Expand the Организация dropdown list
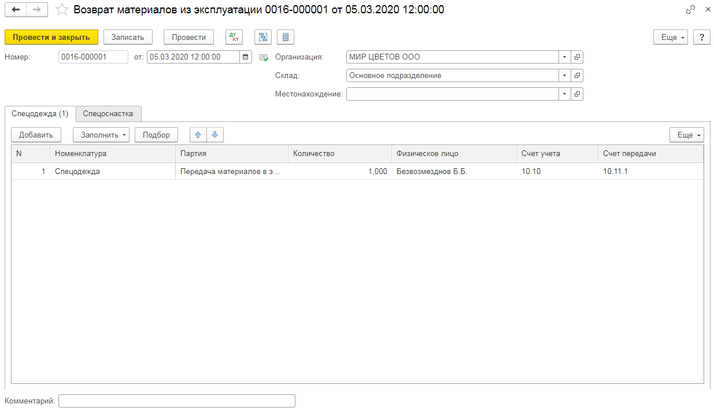The image size is (714, 411). (564, 57)
